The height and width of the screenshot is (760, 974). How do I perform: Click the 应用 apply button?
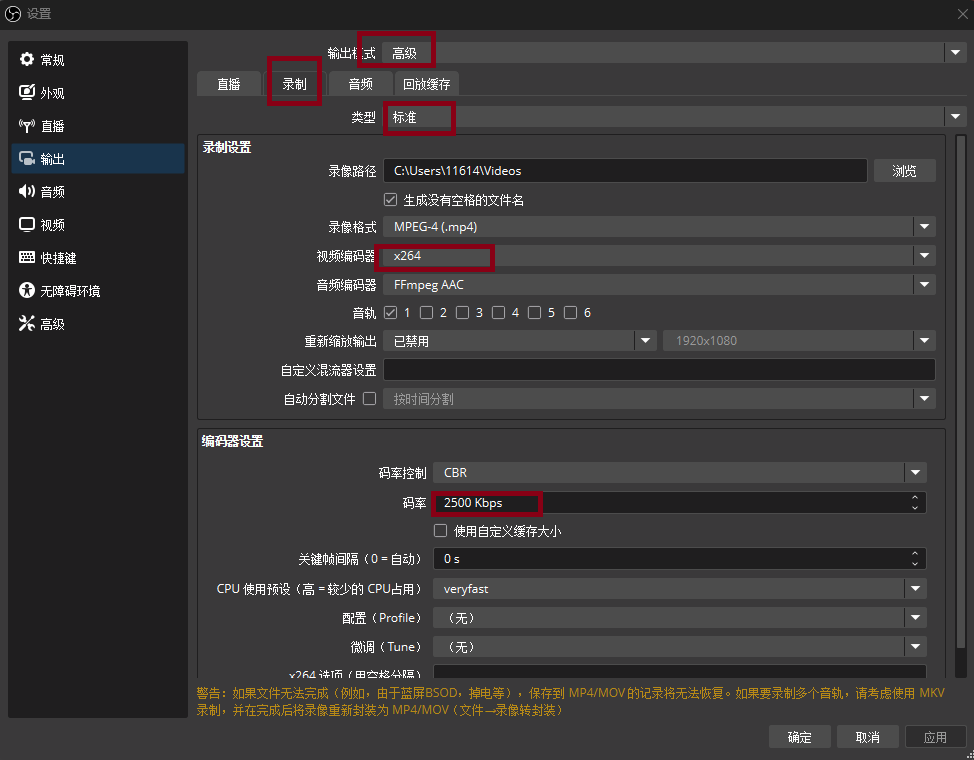[x=935, y=737]
